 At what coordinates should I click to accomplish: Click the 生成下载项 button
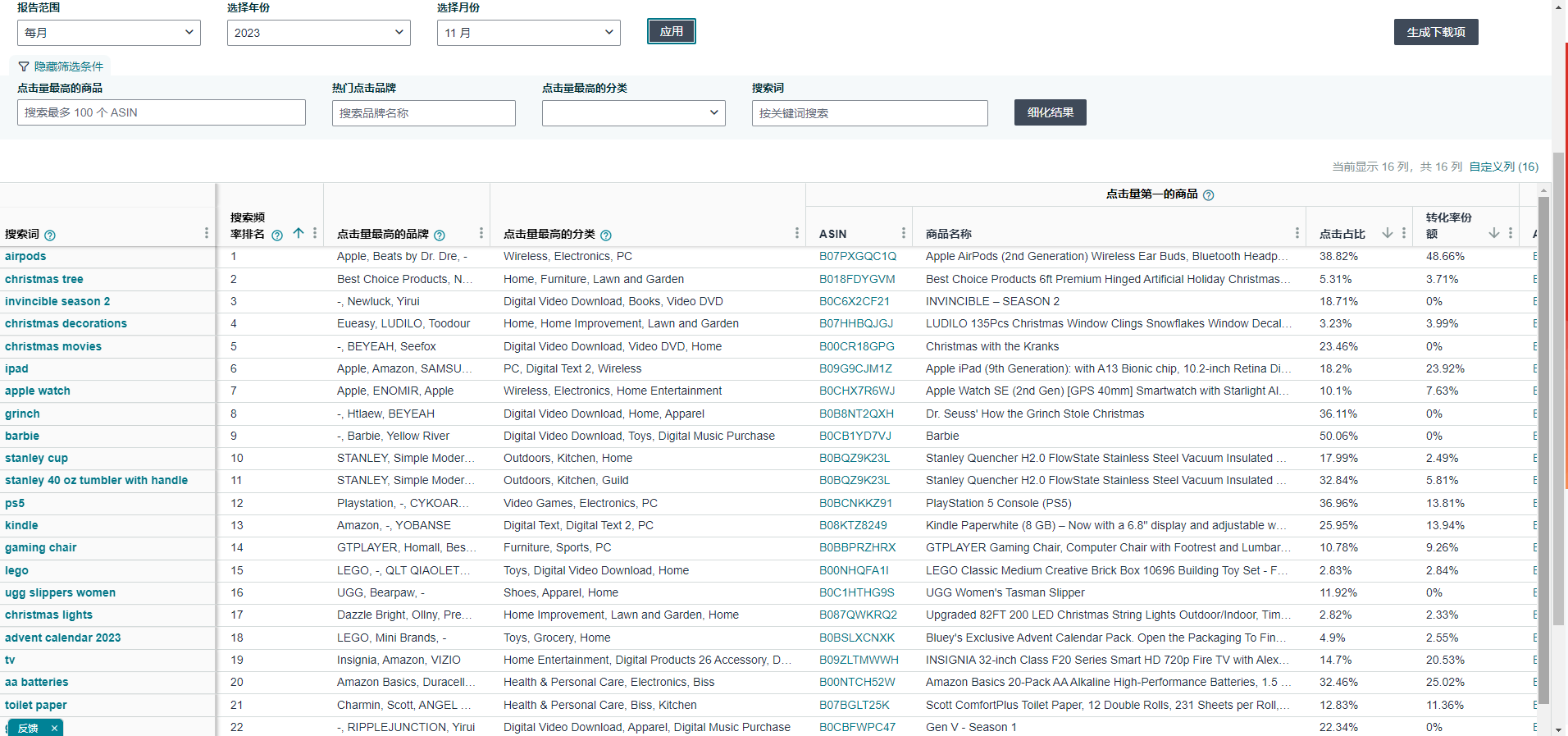[x=1436, y=32]
